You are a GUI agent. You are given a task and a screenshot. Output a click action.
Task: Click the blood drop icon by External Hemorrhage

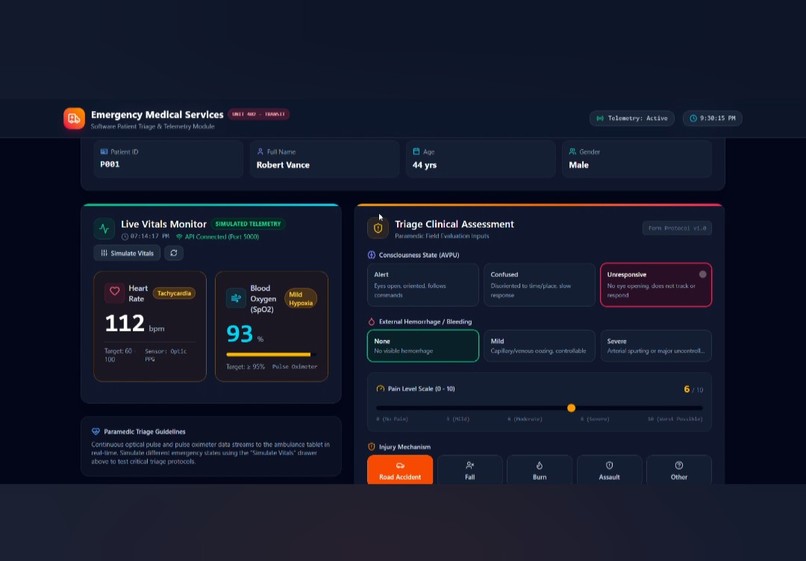(x=372, y=322)
